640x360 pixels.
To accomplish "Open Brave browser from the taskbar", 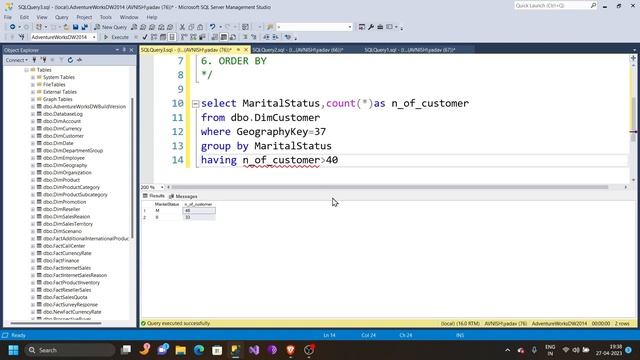I will pos(291,350).
